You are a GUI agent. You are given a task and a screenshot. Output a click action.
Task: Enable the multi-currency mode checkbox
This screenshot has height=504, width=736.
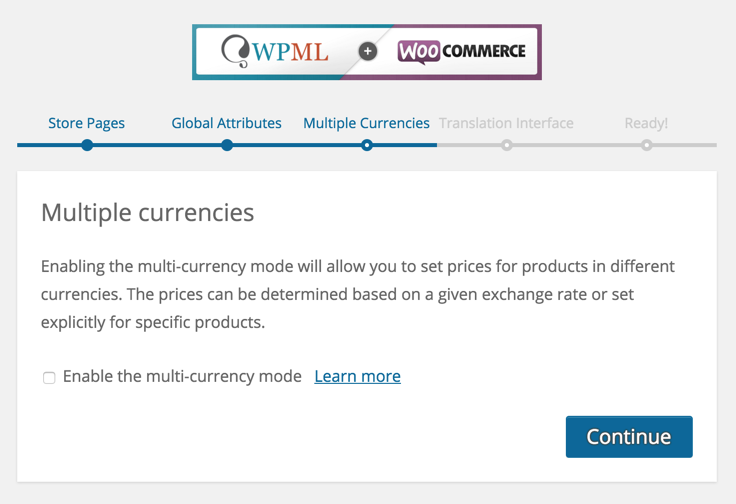point(49,377)
